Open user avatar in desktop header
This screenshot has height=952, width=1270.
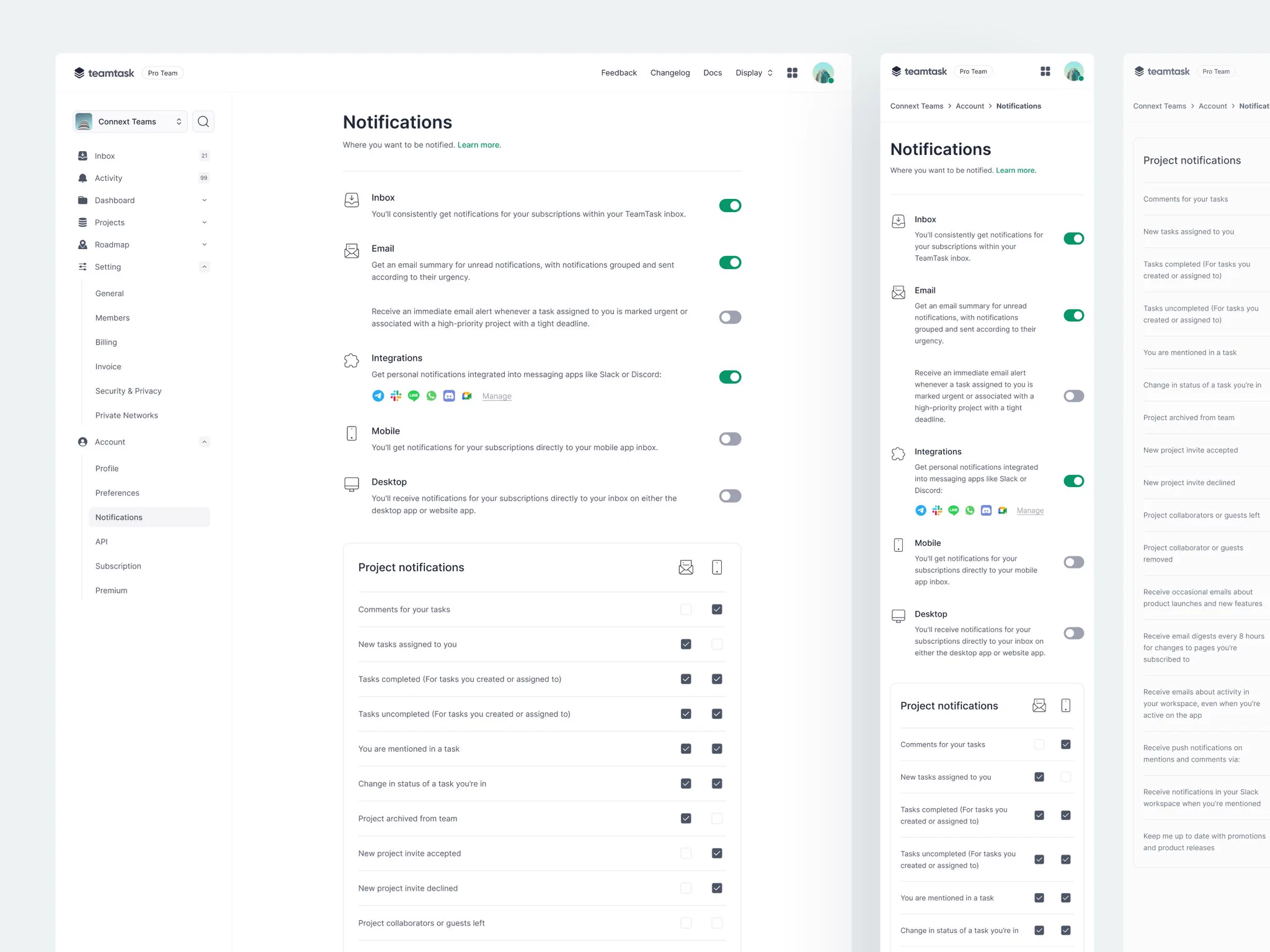(823, 73)
